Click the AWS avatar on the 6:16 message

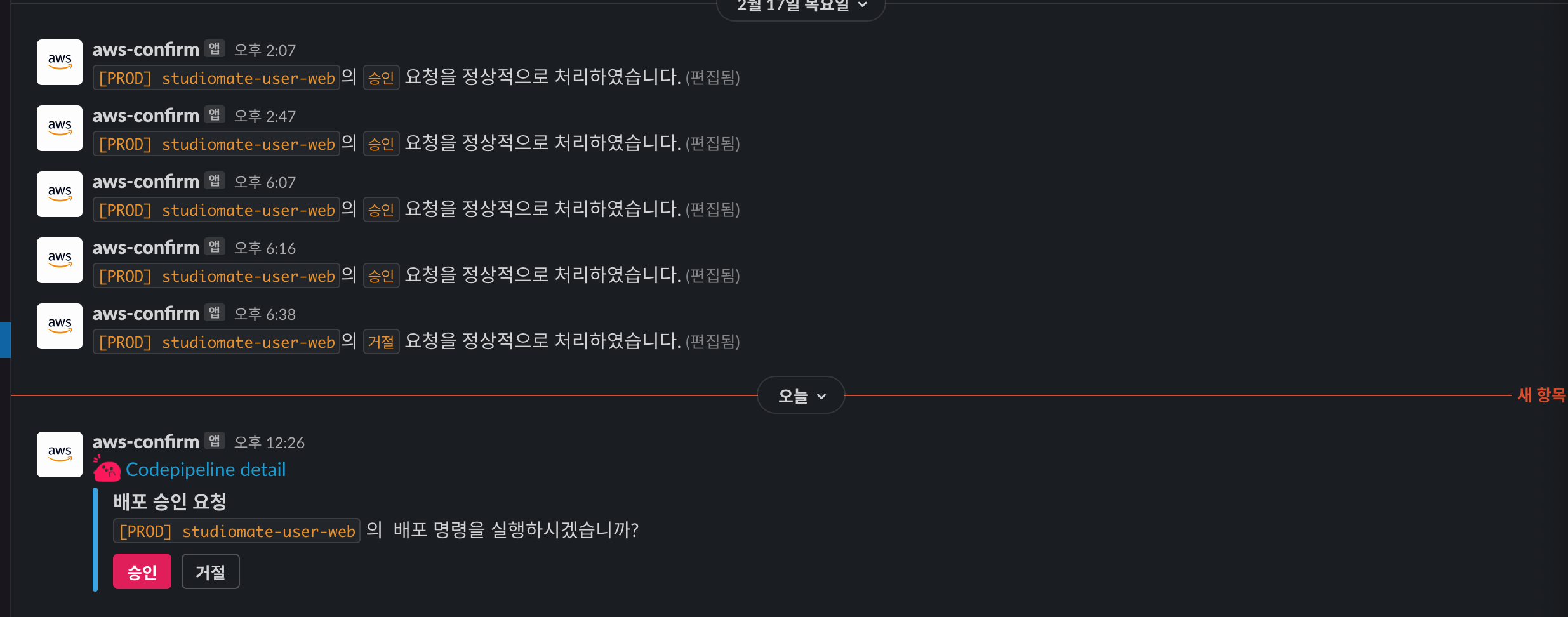pos(60,260)
